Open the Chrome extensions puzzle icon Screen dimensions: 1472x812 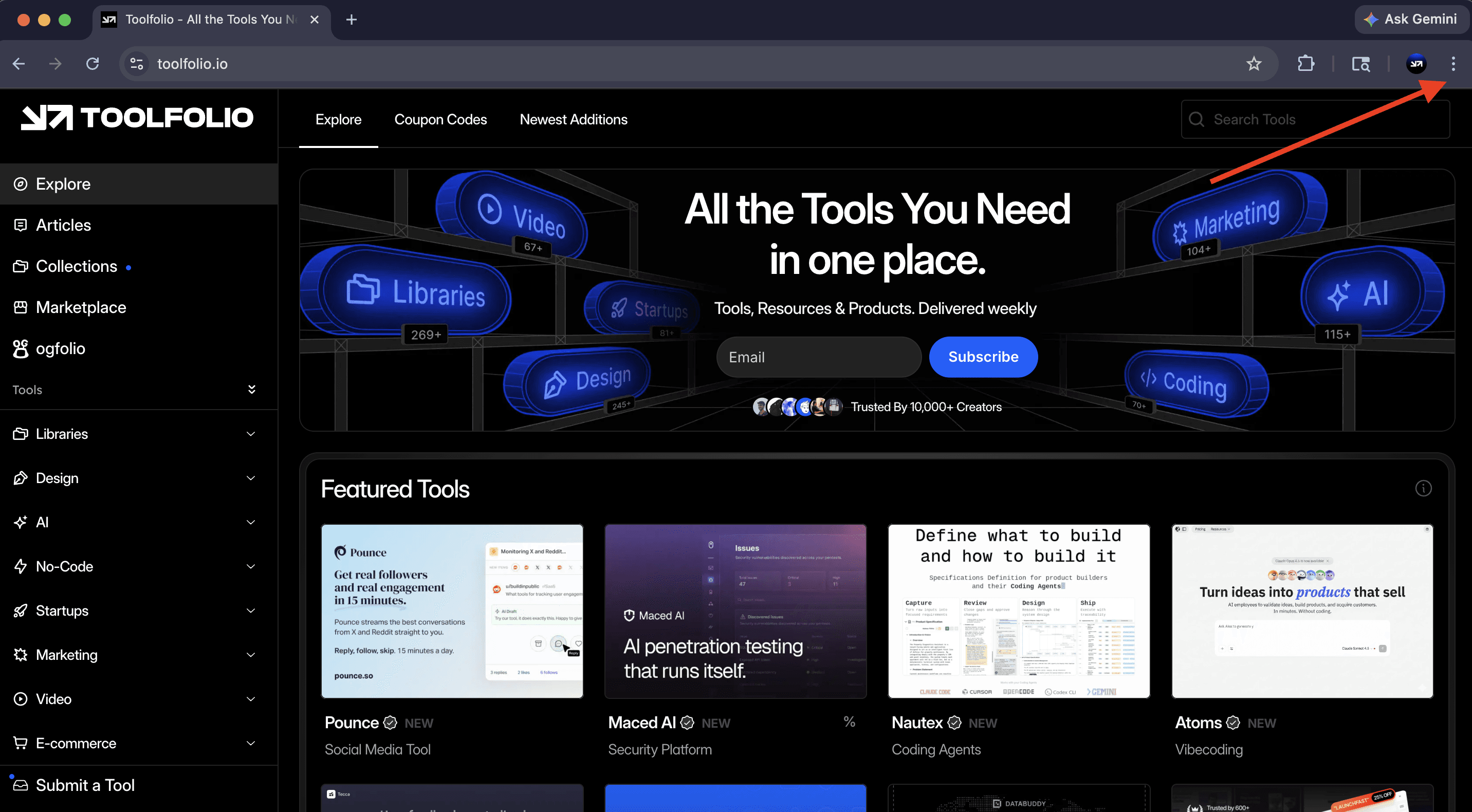click(x=1305, y=63)
